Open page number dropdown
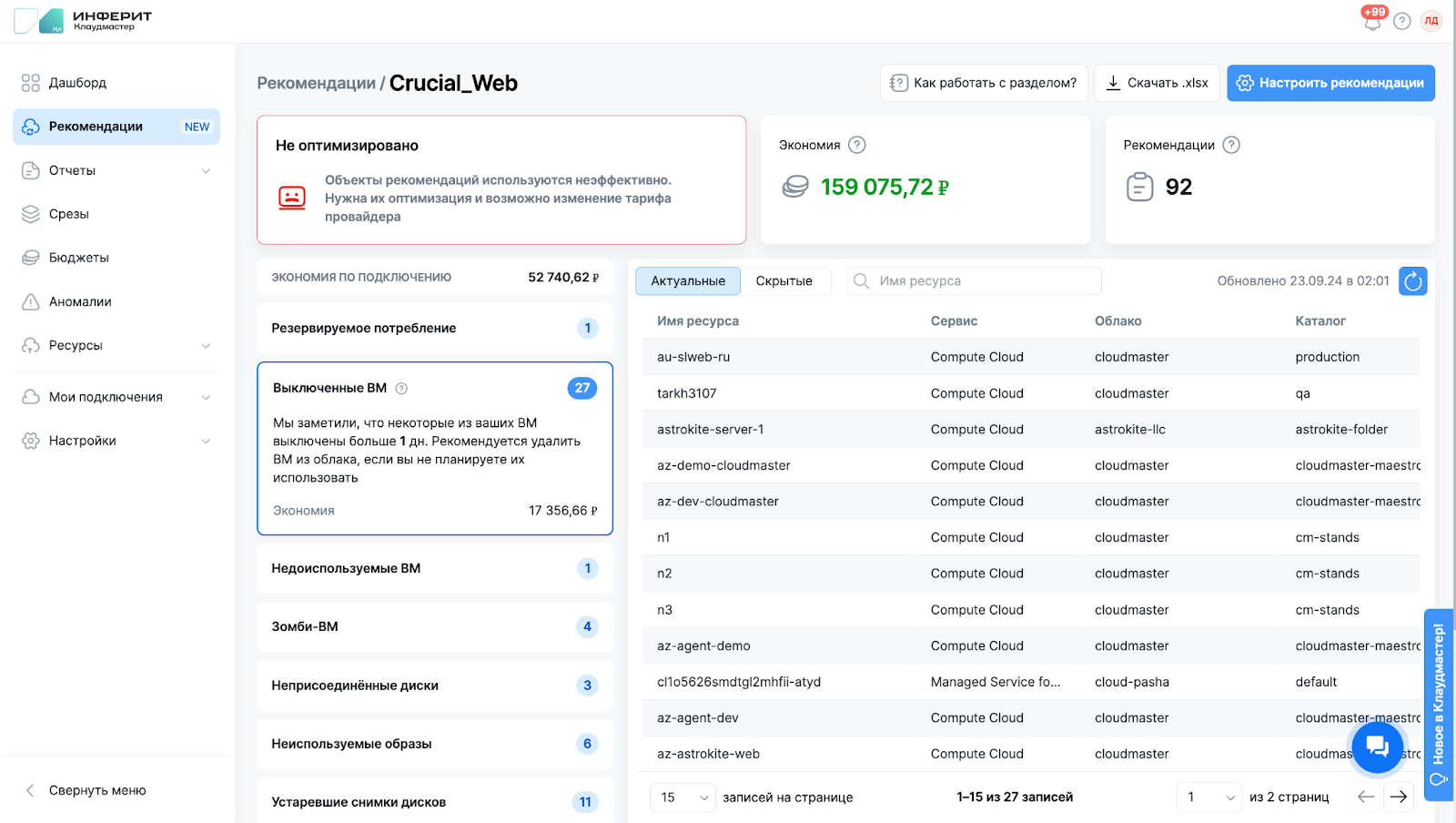Viewport: 1456px width, 823px height. pos(1208,798)
